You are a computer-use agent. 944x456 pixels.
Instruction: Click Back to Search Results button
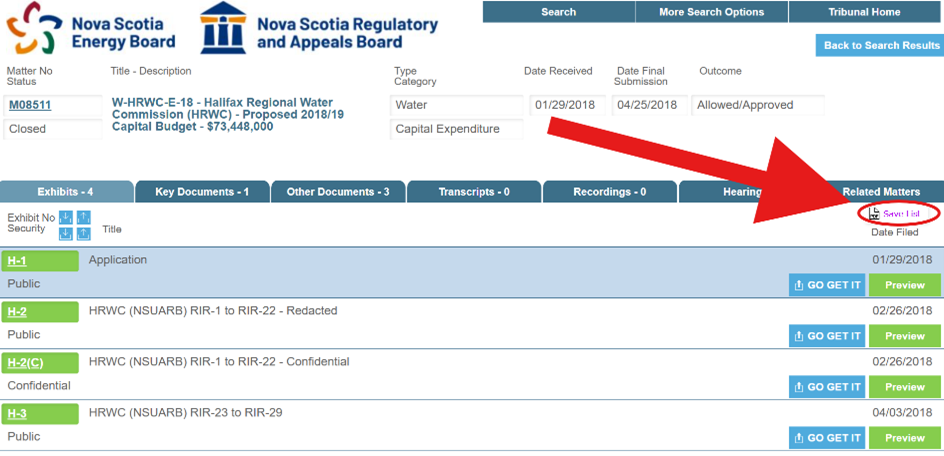[x=880, y=46]
